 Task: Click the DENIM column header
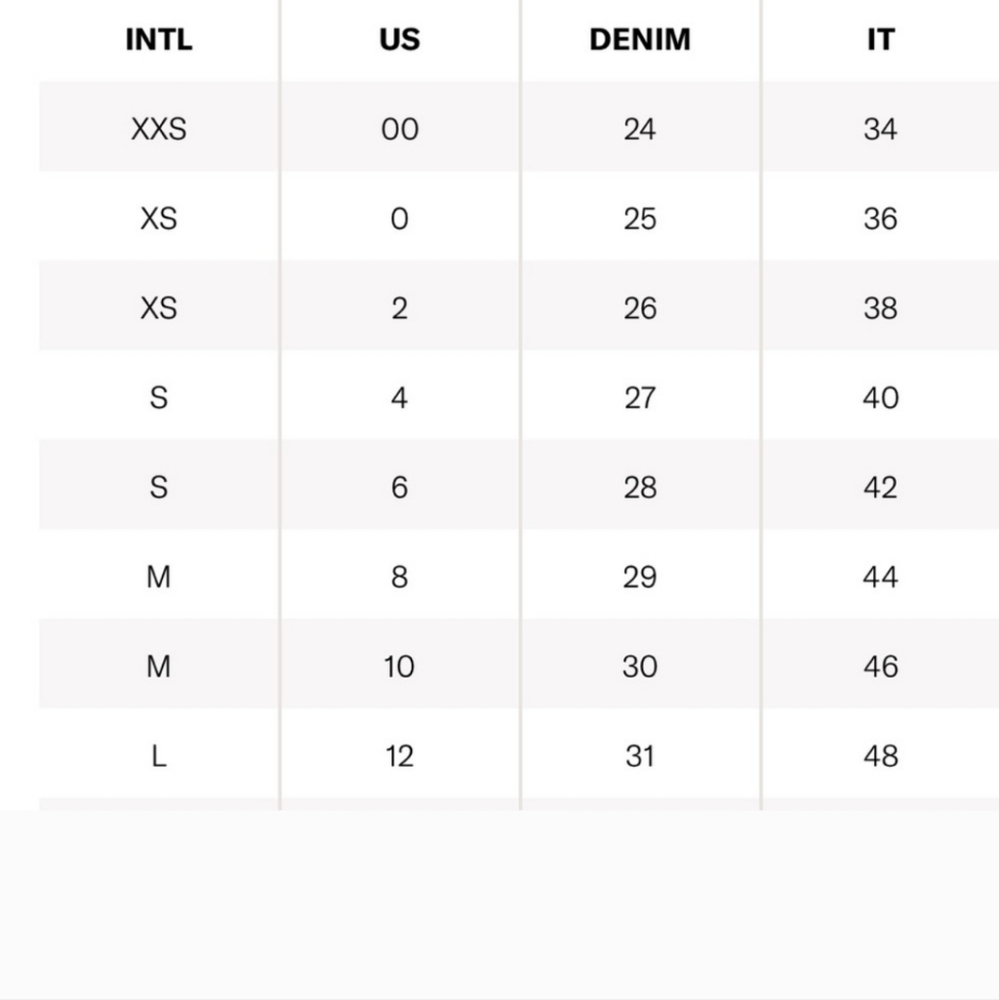pos(640,40)
